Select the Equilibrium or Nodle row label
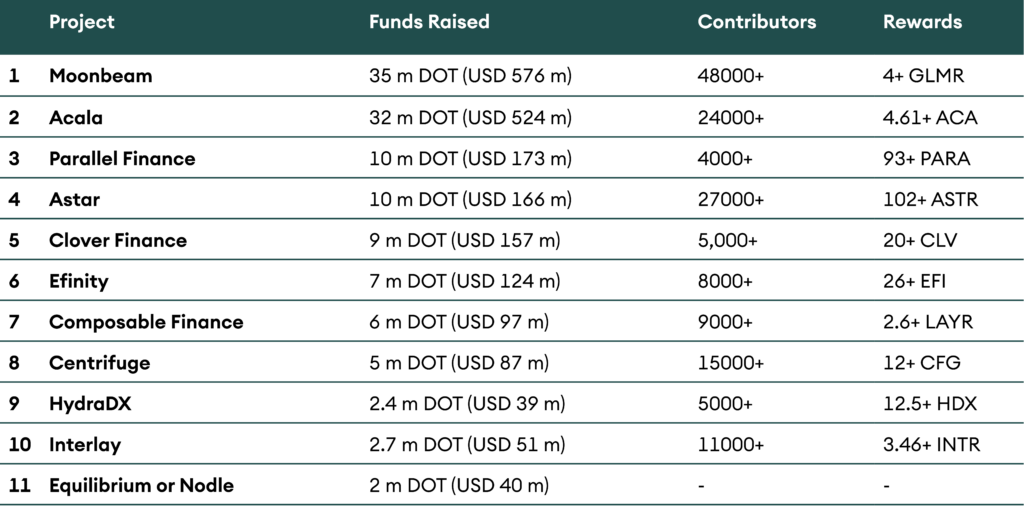 141,486
